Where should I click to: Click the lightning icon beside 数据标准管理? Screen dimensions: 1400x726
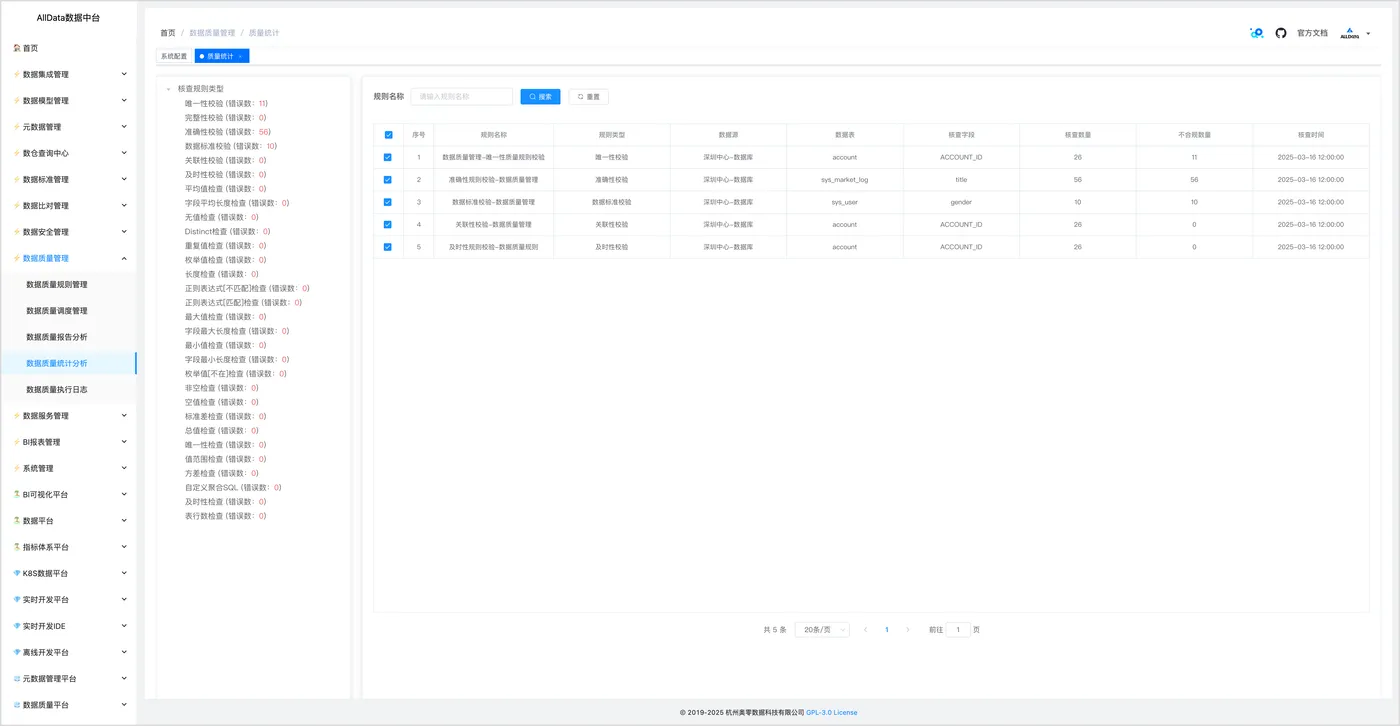coord(17,180)
